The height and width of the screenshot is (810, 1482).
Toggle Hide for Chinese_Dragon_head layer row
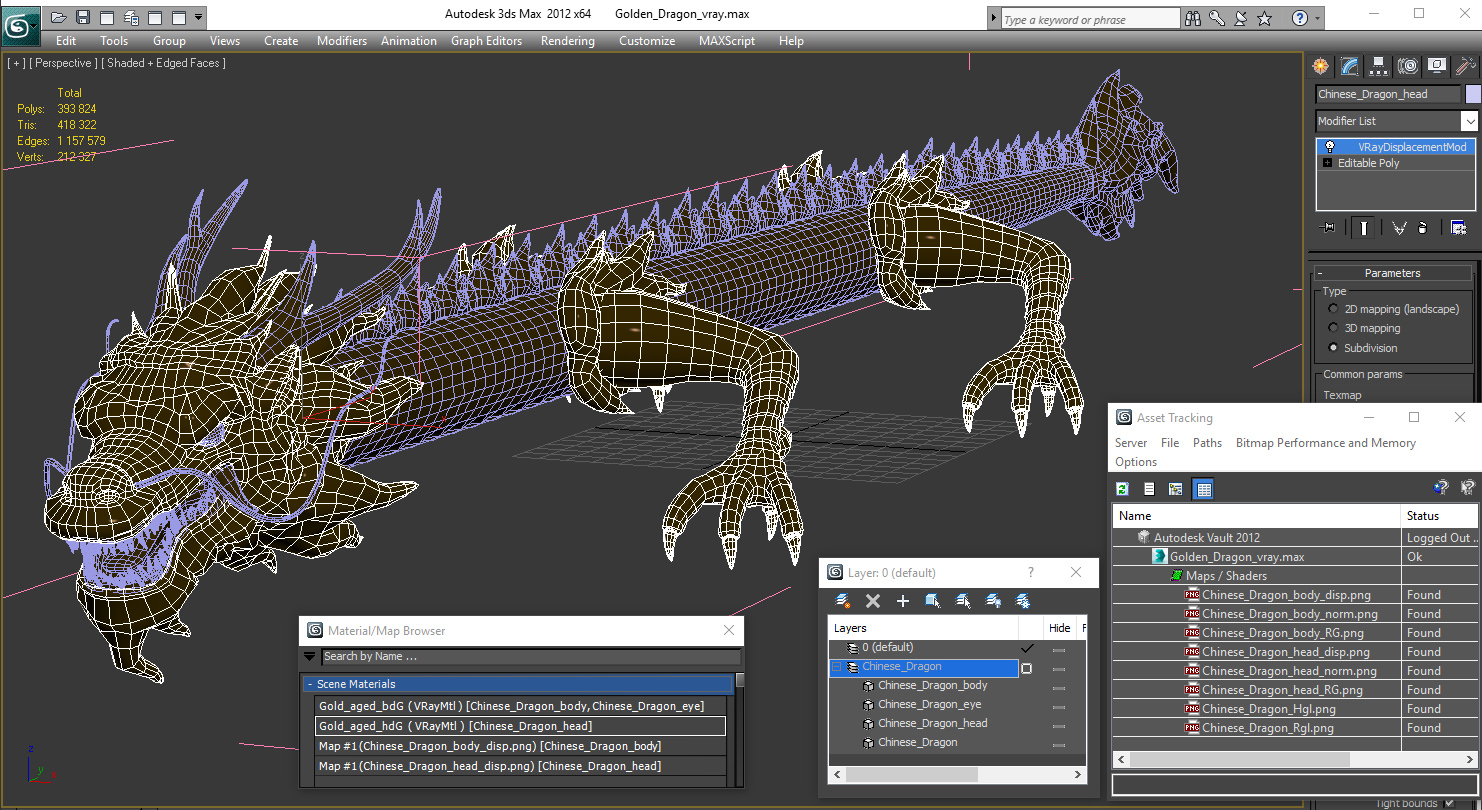[1059, 725]
